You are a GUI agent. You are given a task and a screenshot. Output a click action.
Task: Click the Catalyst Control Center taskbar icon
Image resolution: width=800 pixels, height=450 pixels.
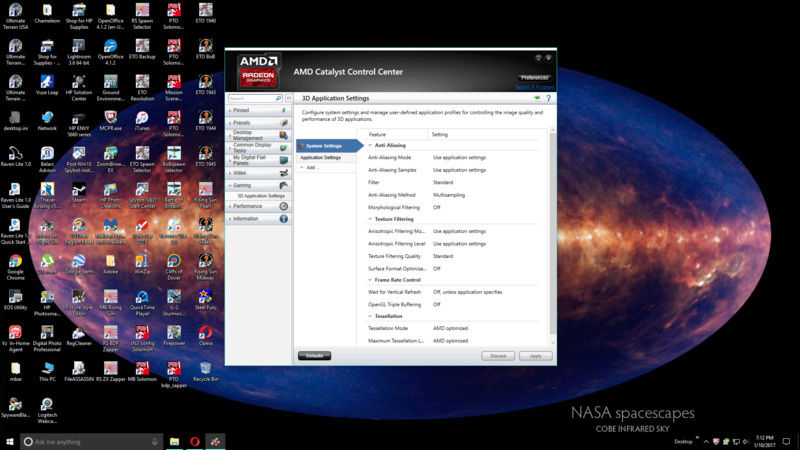click(x=215, y=441)
